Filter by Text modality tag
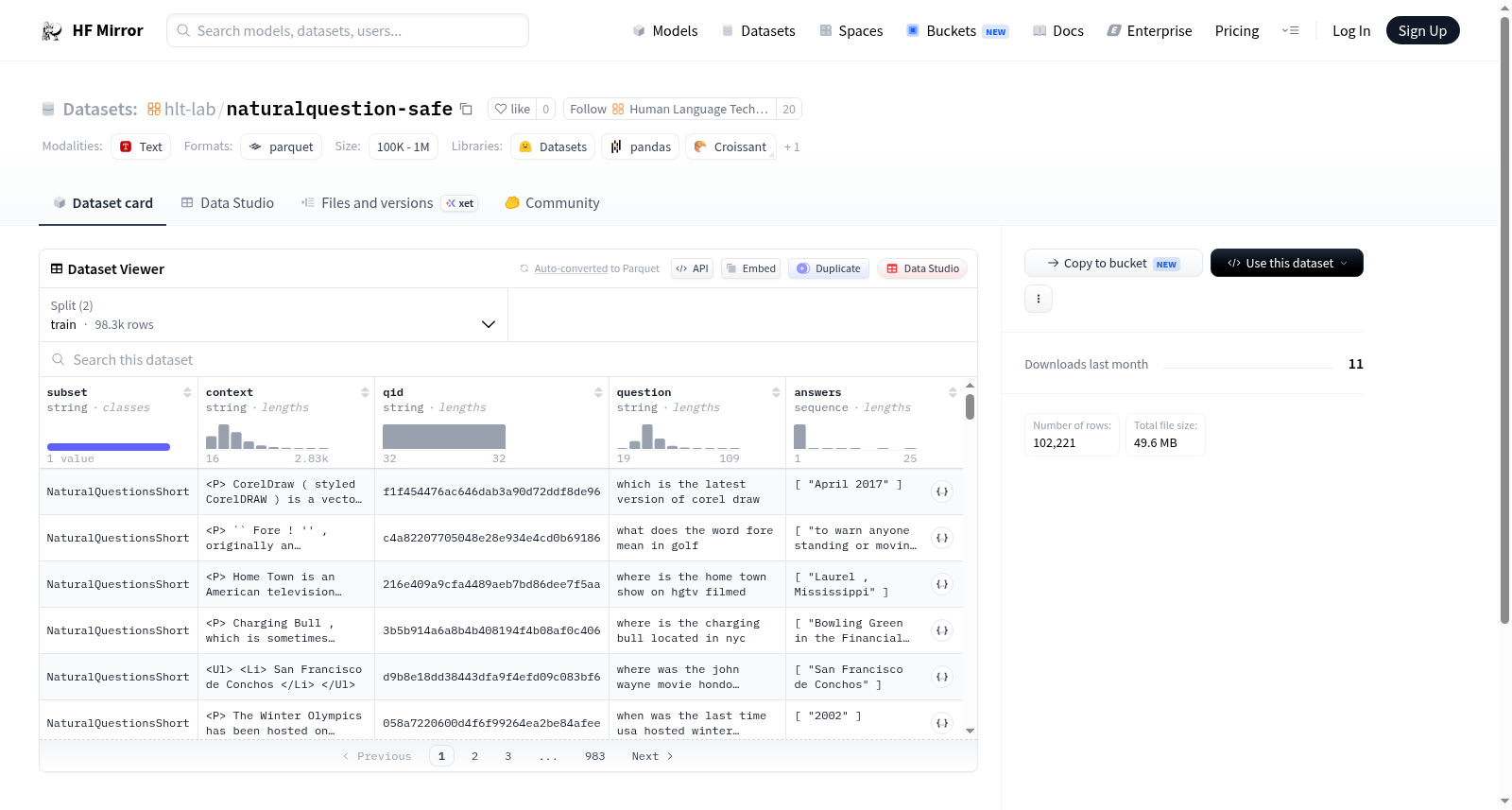 (141, 146)
